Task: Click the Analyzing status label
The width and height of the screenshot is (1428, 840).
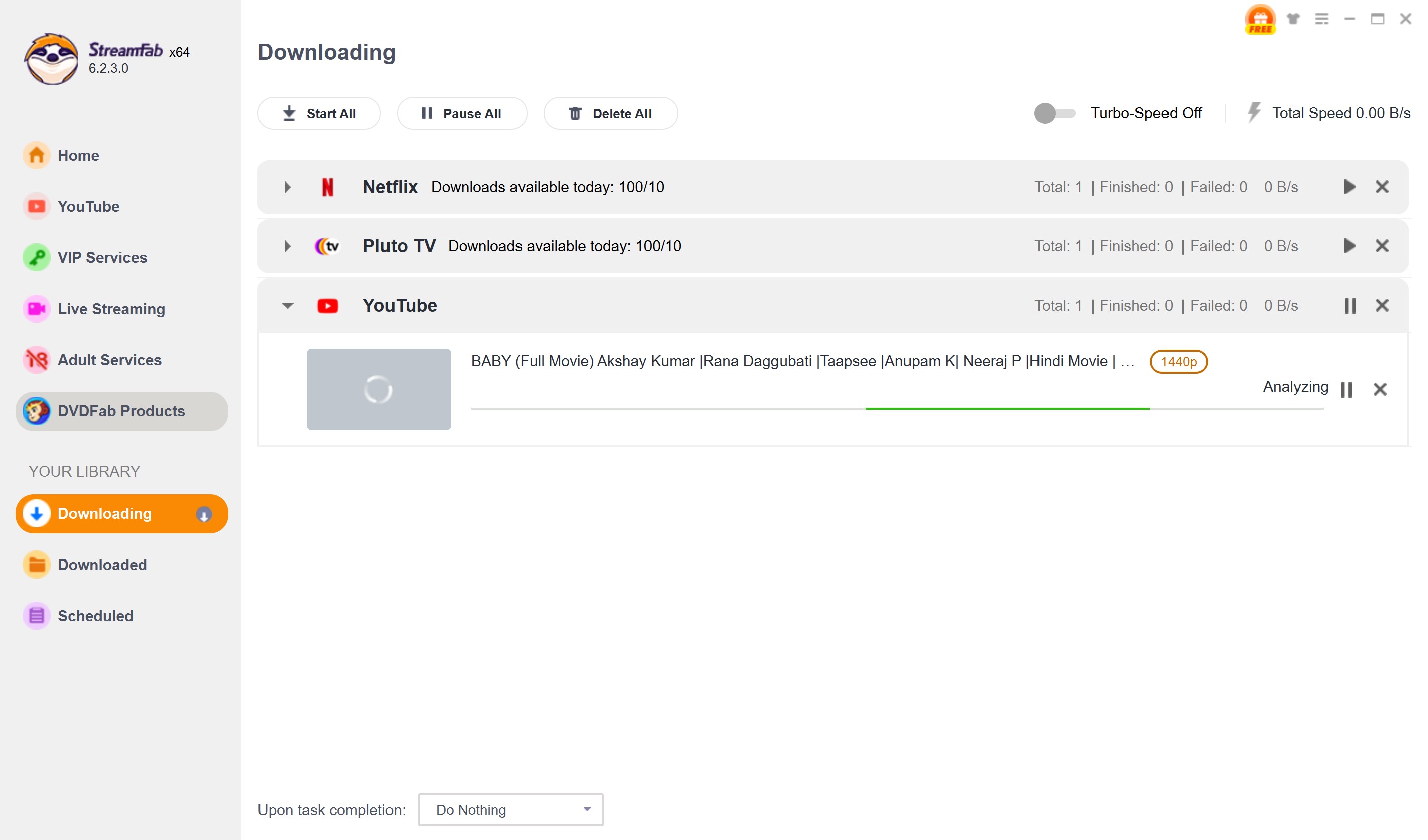Action: [x=1295, y=387]
